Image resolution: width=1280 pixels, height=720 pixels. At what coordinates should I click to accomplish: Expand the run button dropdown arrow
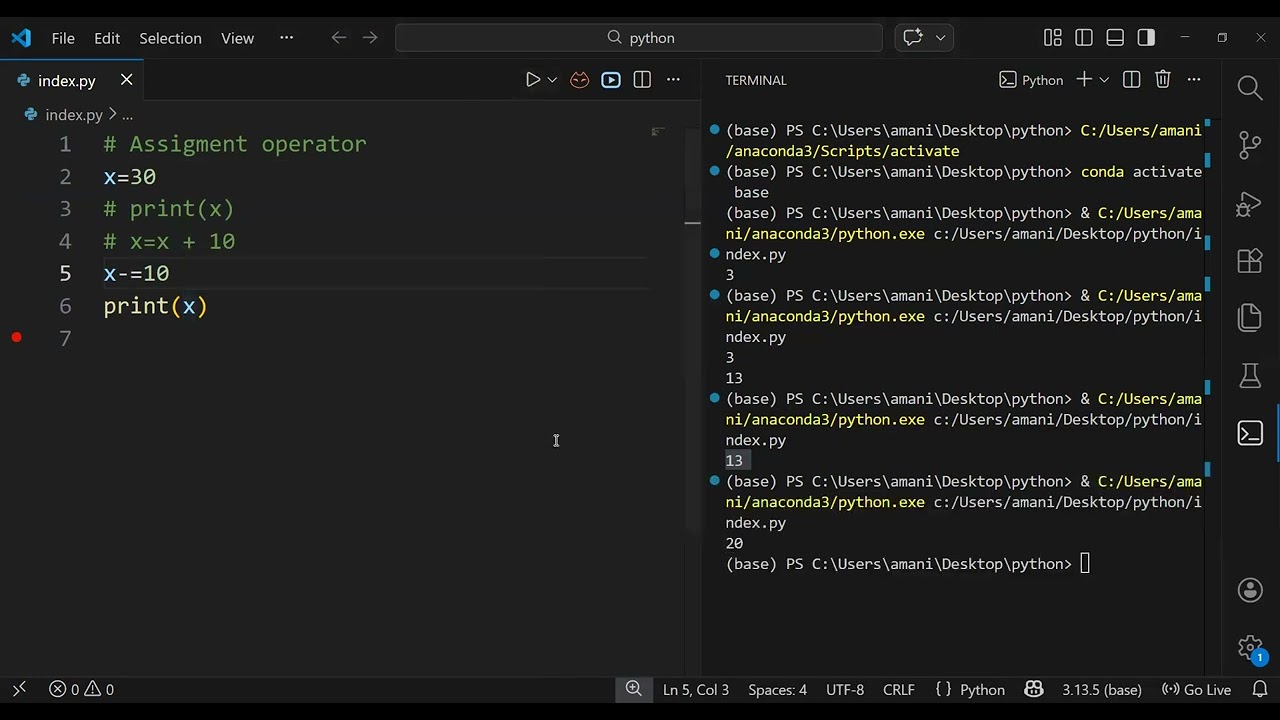(x=552, y=80)
